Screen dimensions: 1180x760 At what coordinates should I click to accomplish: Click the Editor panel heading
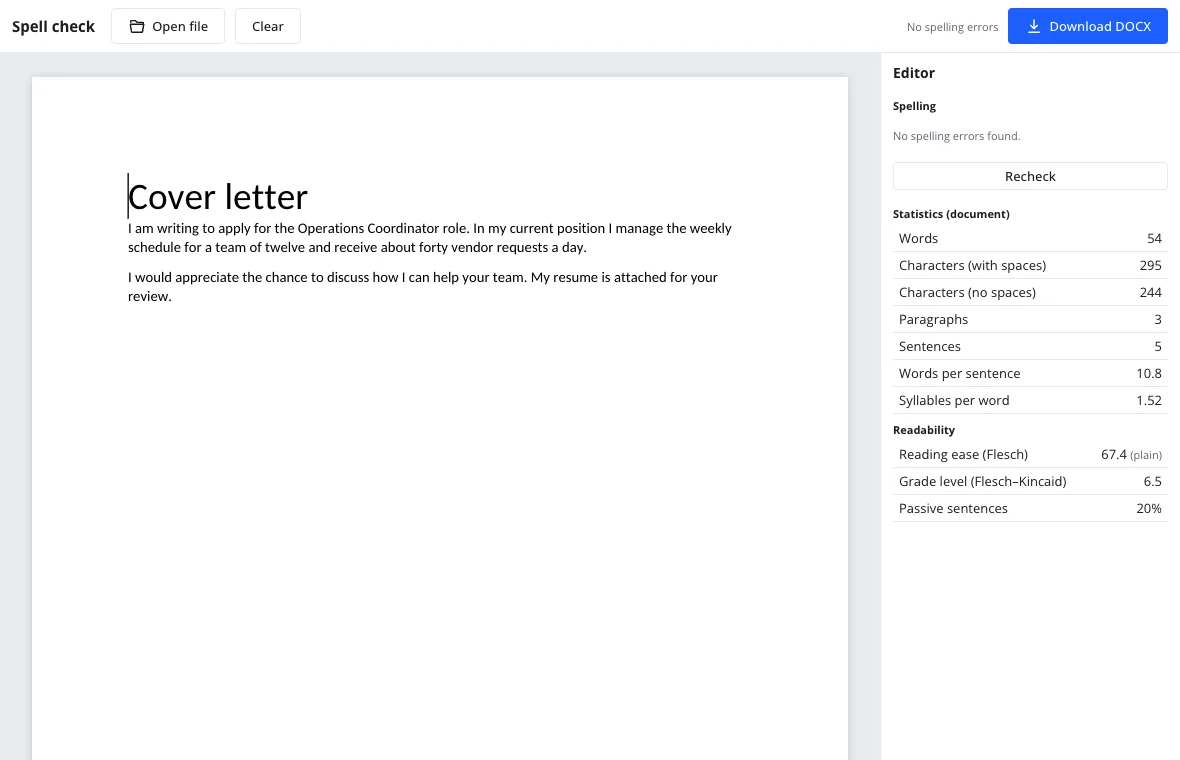click(x=914, y=73)
